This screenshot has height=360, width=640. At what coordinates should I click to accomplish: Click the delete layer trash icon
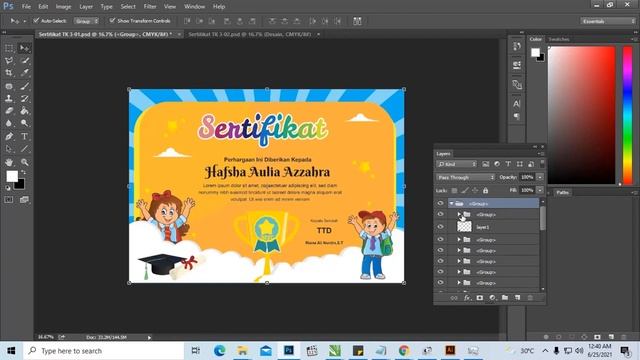(x=530, y=298)
